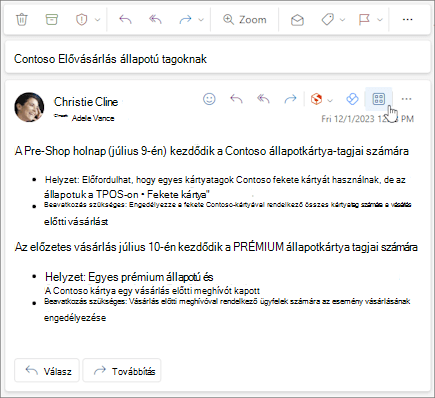The height and width of the screenshot is (398, 435).
Task: Click the Válasz reply button
Action: [x=47, y=370]
